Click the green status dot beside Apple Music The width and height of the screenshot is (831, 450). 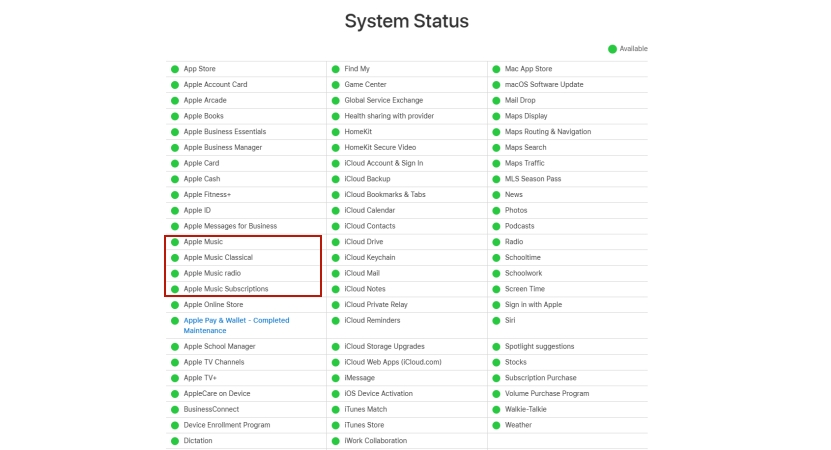[175, 242]
